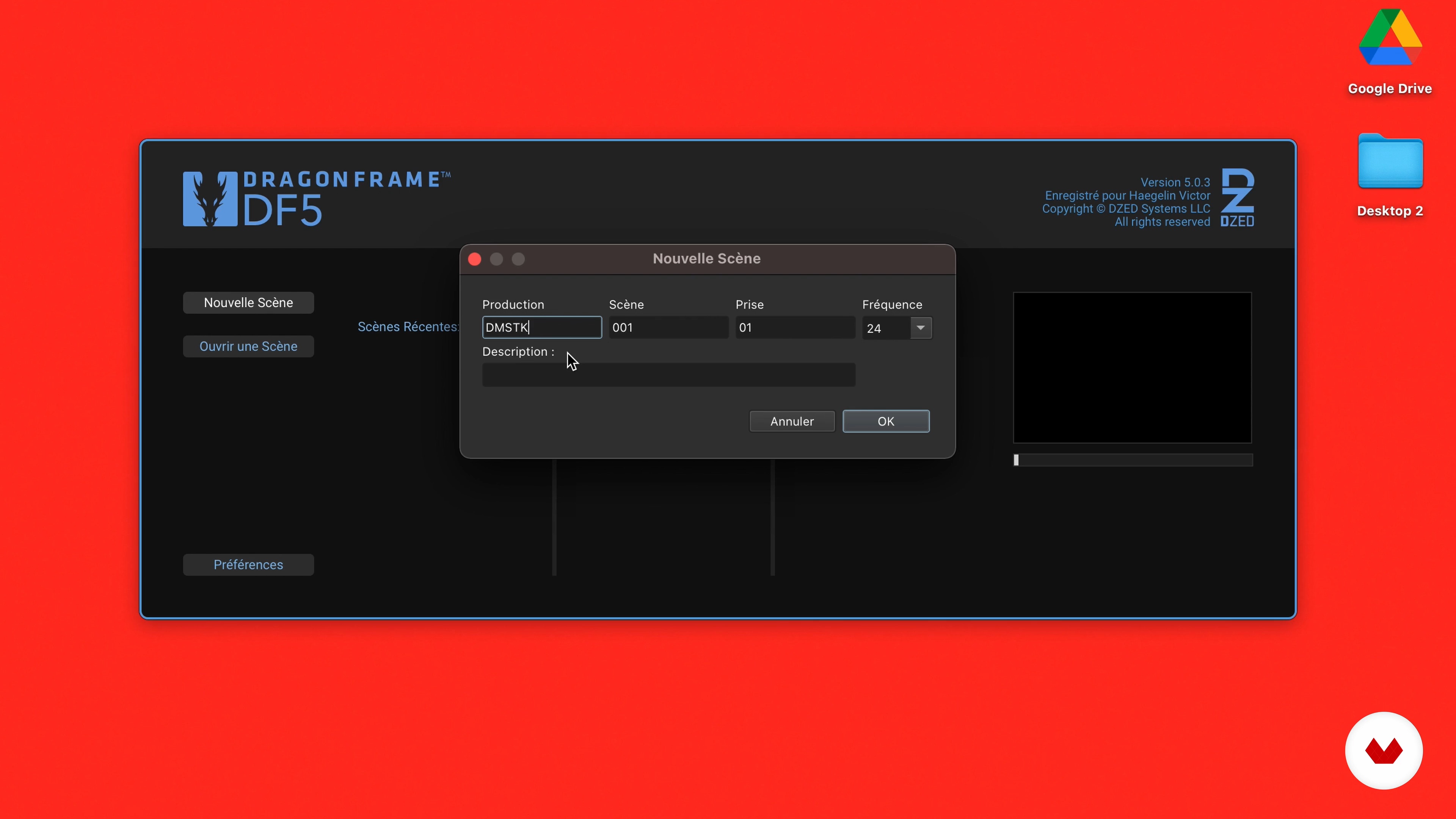Confirm with the OK button
Viewport: 1456px width, 819px height.
click(x=886, y=421)
